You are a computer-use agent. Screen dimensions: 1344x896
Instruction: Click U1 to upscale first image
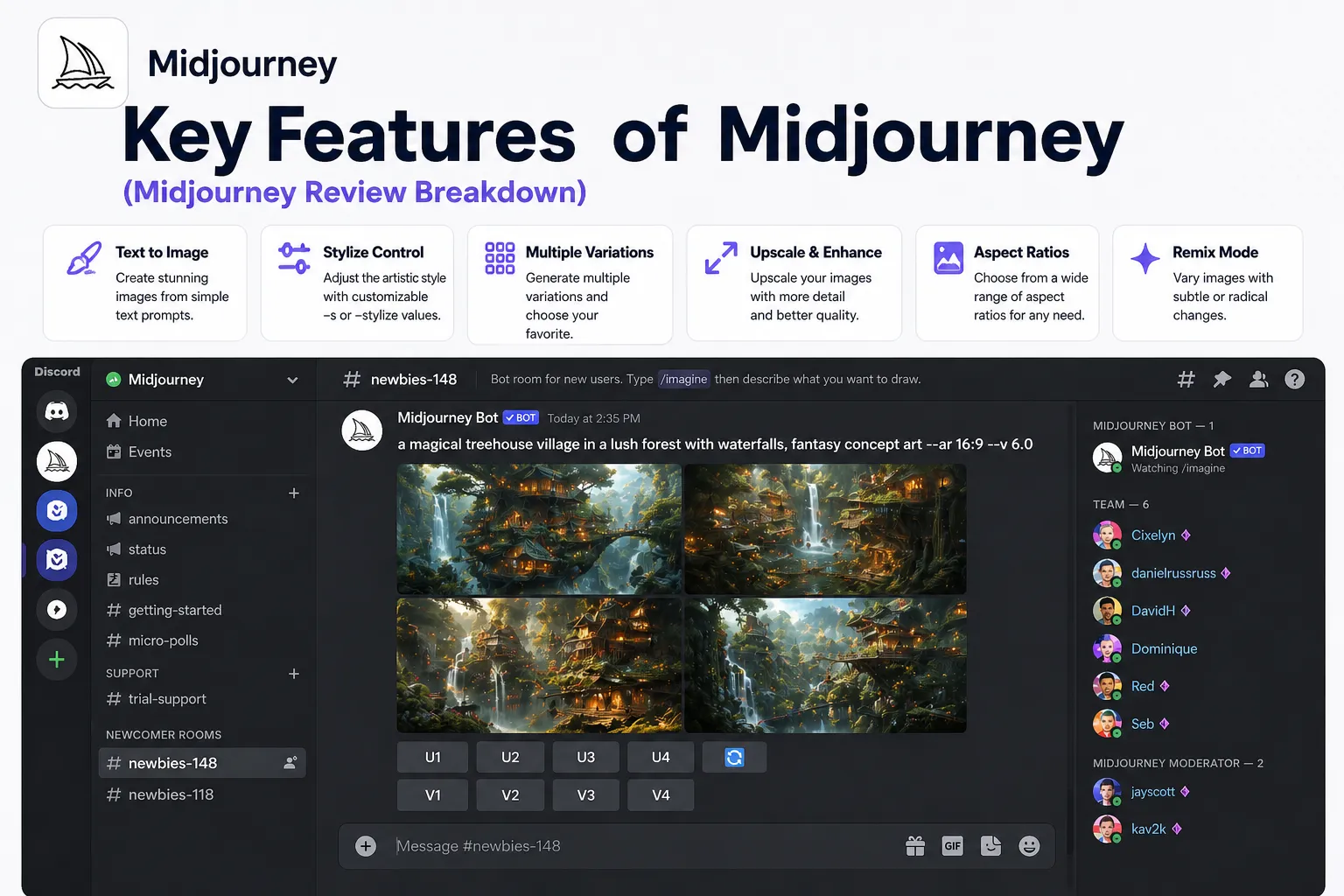tap(432, 757)
